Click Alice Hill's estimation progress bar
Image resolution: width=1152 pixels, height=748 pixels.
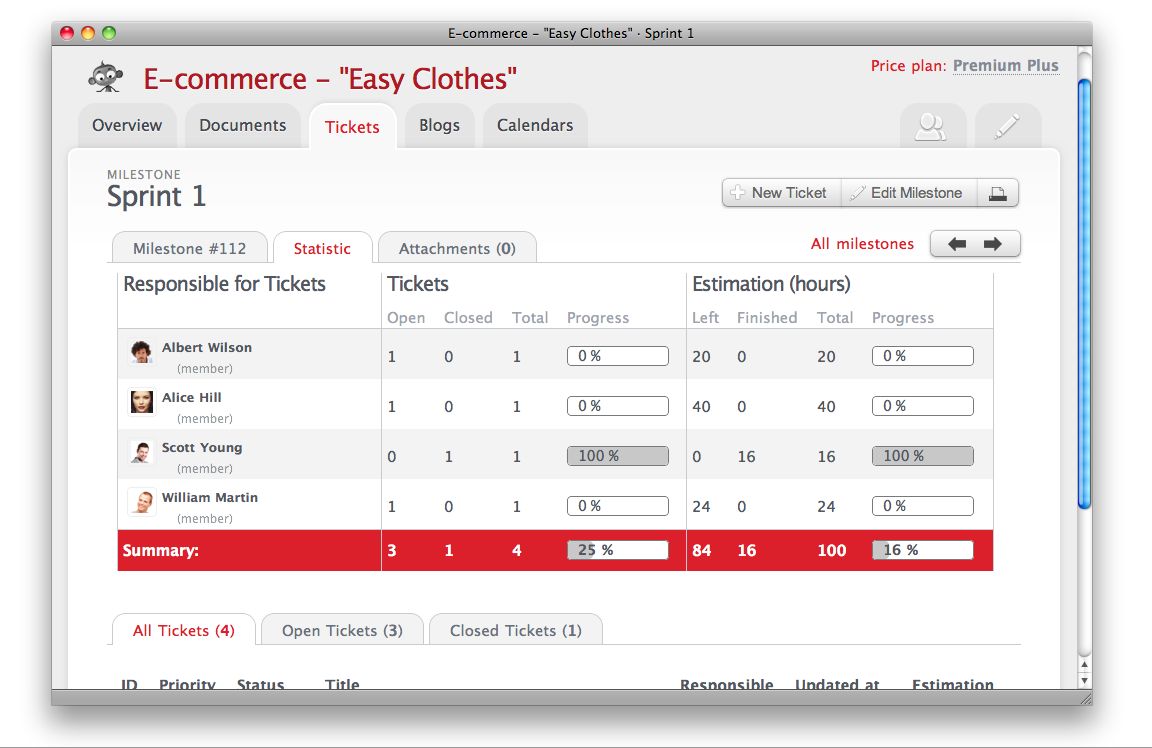click(x=923, y=406)
